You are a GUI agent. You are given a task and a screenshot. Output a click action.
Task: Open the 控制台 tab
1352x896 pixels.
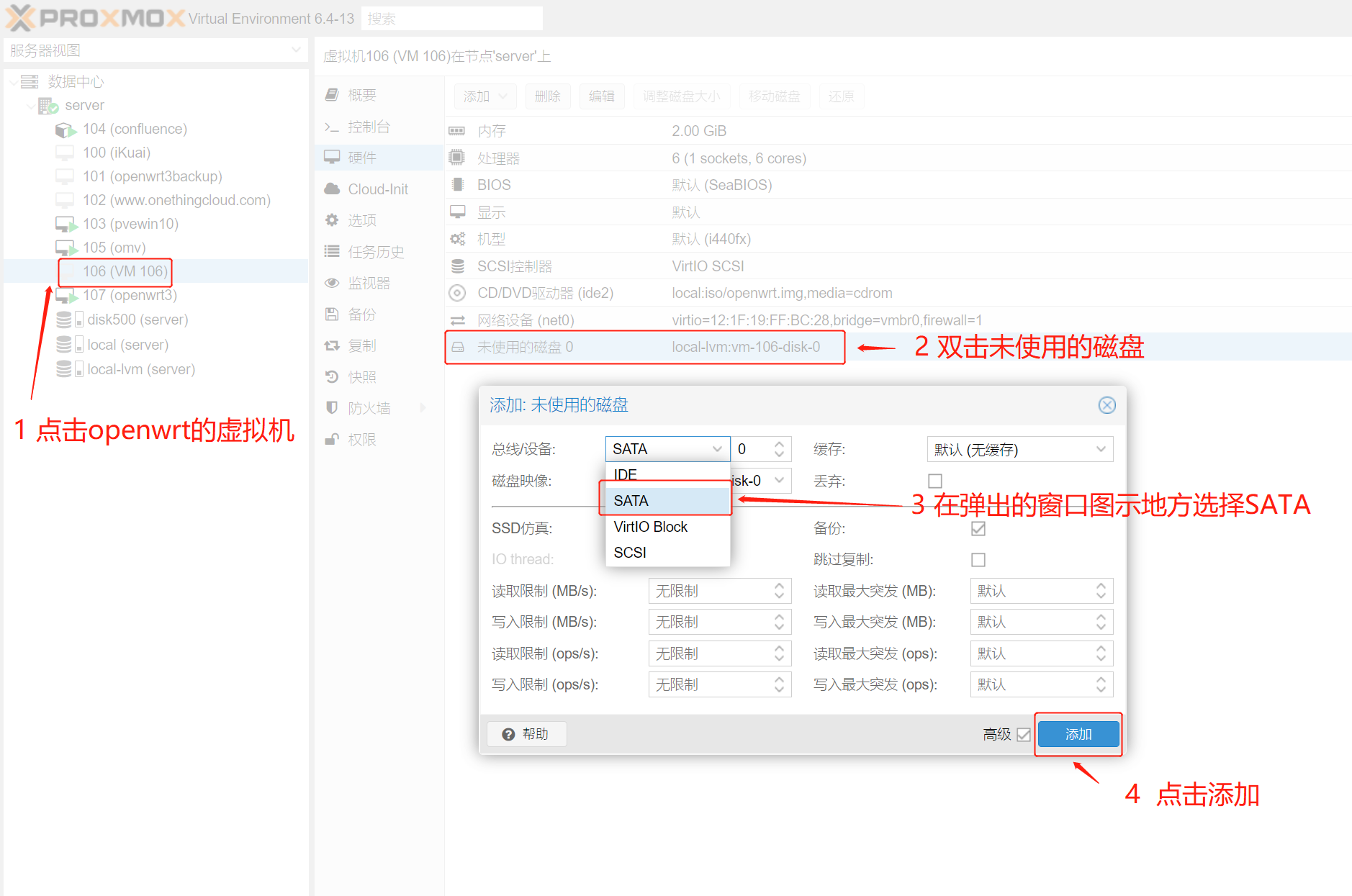pyautogui.click(x=379, y=127)
